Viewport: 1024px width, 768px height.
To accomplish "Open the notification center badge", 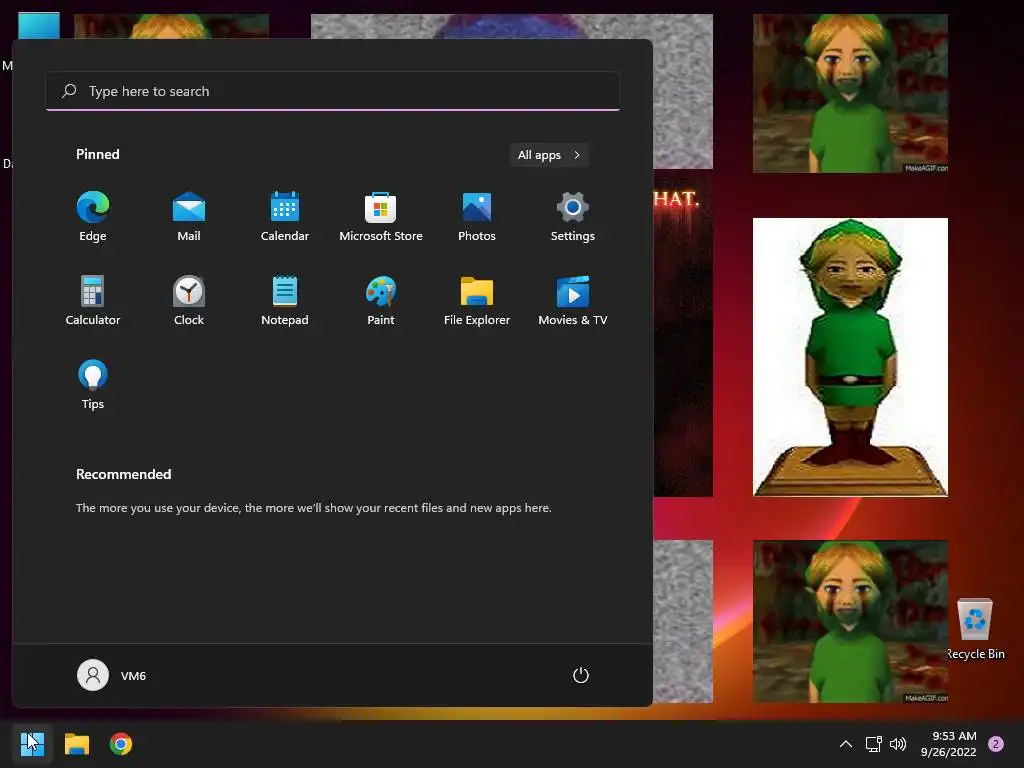I will tap(996, 744).
